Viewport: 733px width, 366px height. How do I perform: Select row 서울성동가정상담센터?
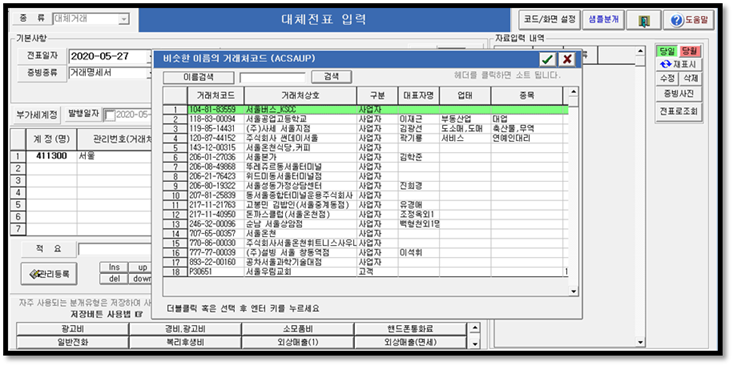[x=366, y=186]
